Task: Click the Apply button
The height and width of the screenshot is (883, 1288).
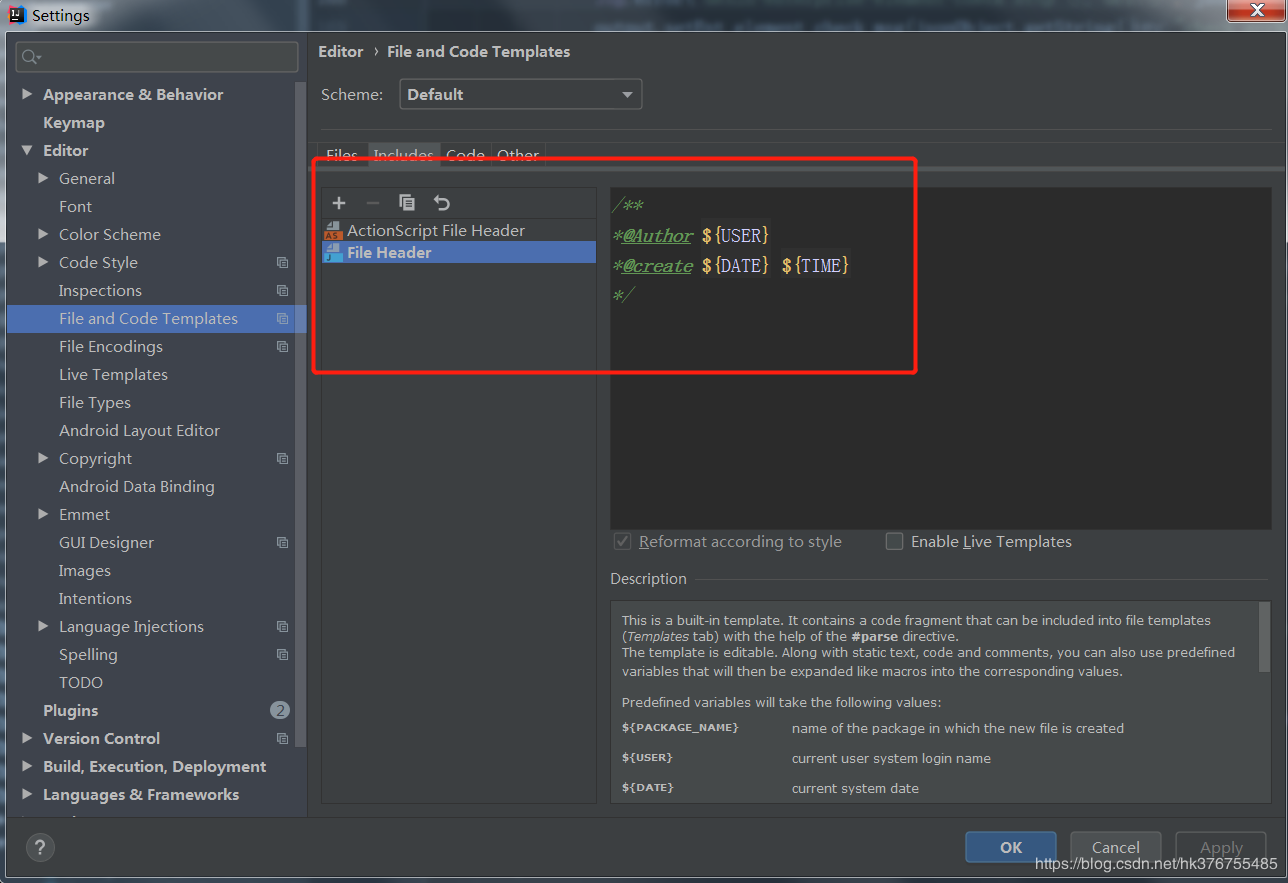Action: (x=1221, y=847)
